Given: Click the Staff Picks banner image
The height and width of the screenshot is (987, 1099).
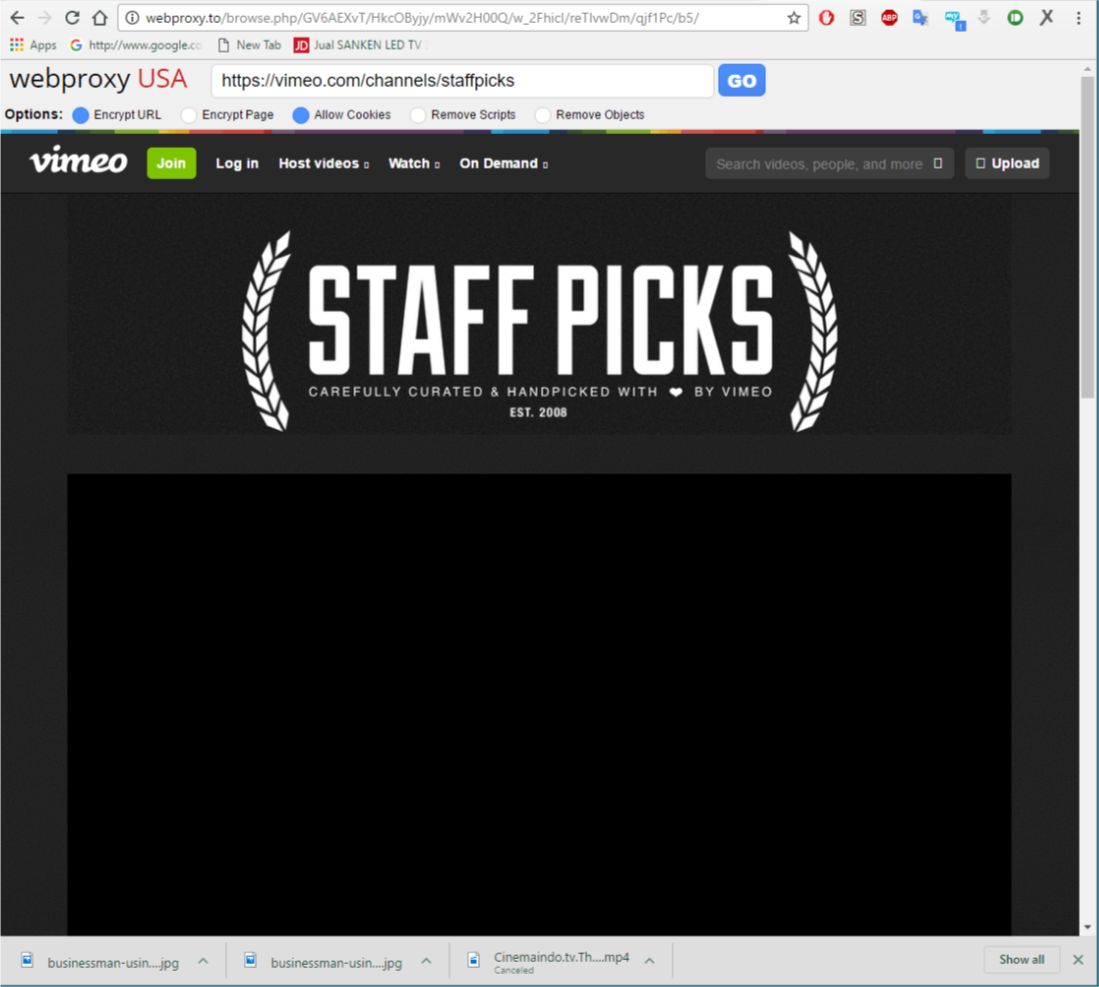Looking at the screenshot, I should 539,315.
